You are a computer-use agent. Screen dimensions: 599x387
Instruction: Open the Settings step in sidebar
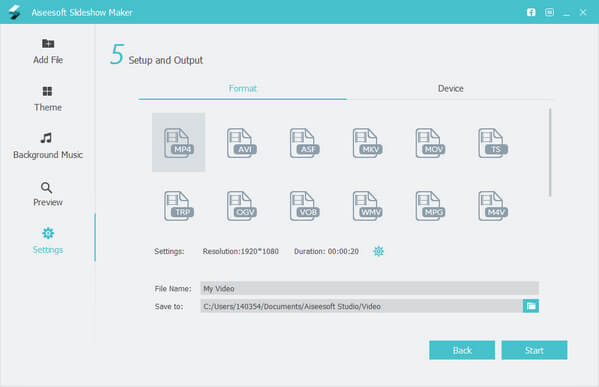tap(48, 241)
